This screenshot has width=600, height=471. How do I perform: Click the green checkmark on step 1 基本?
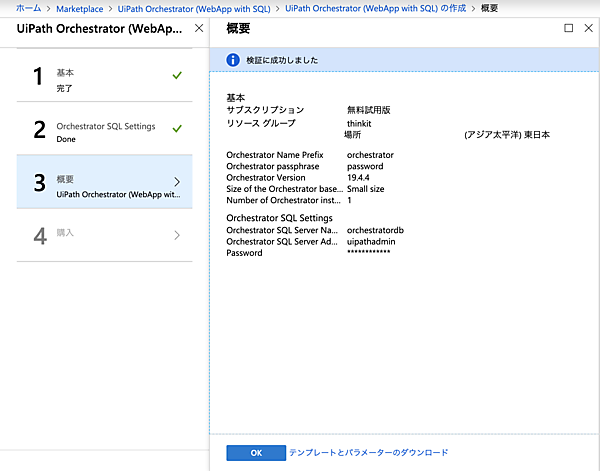tap(177, 75)
